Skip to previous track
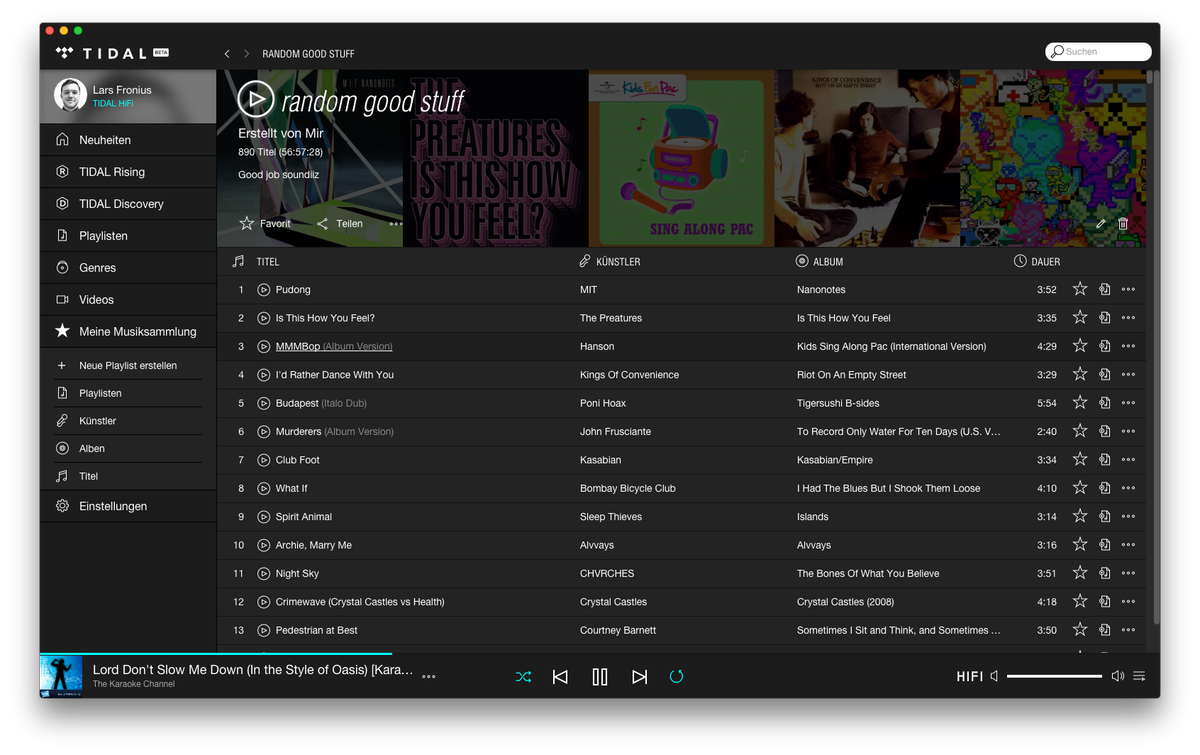This screenshot has width=1200, height=755. pyautogui.click(x=560, y=677)
